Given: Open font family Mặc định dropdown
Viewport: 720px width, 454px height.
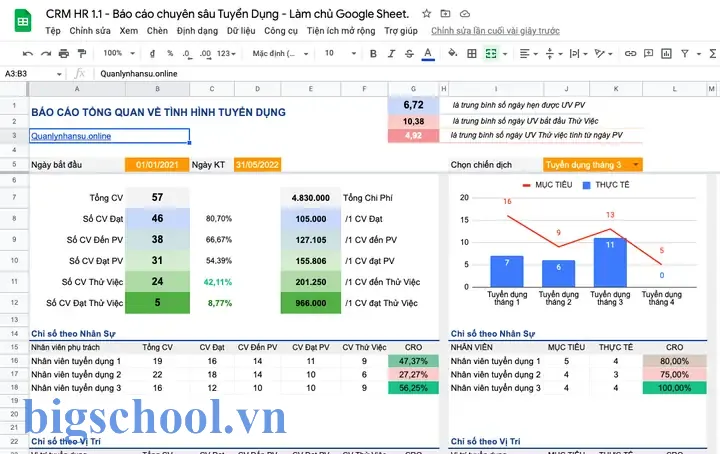Looking at the screenshot, I should point(280,54).
